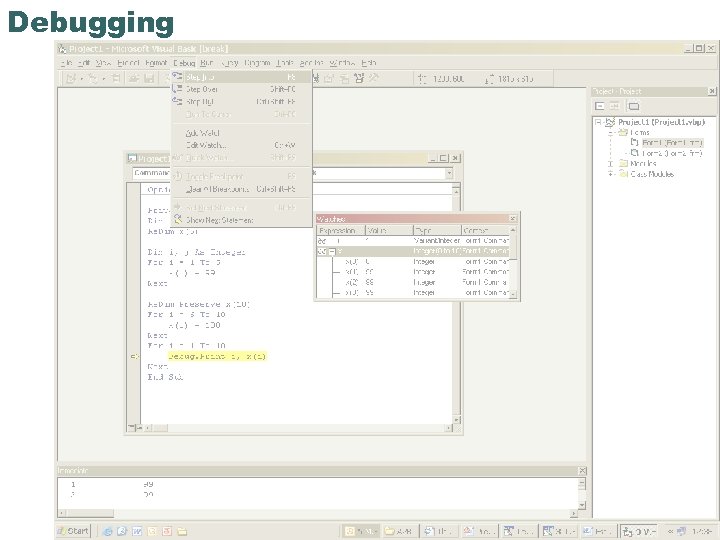Open the Run menu
The width and height of the screenshot is (720, 540).
pos(207,63)
